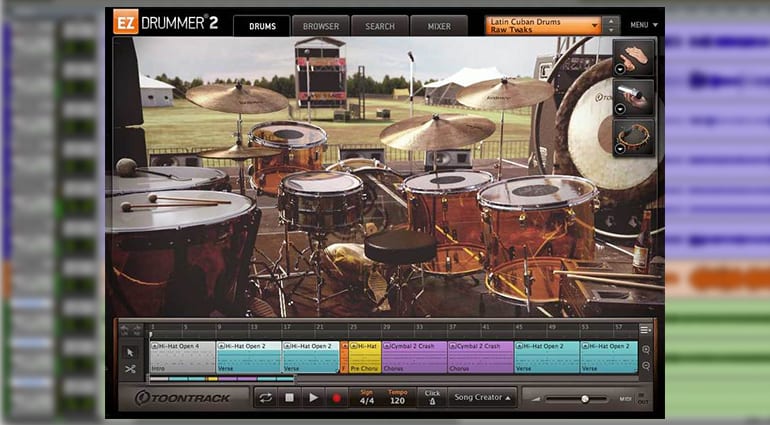Select the arrow pointer tool
Image resolution: width=770 pixels, height=425 pixels.
coord(130,352)
